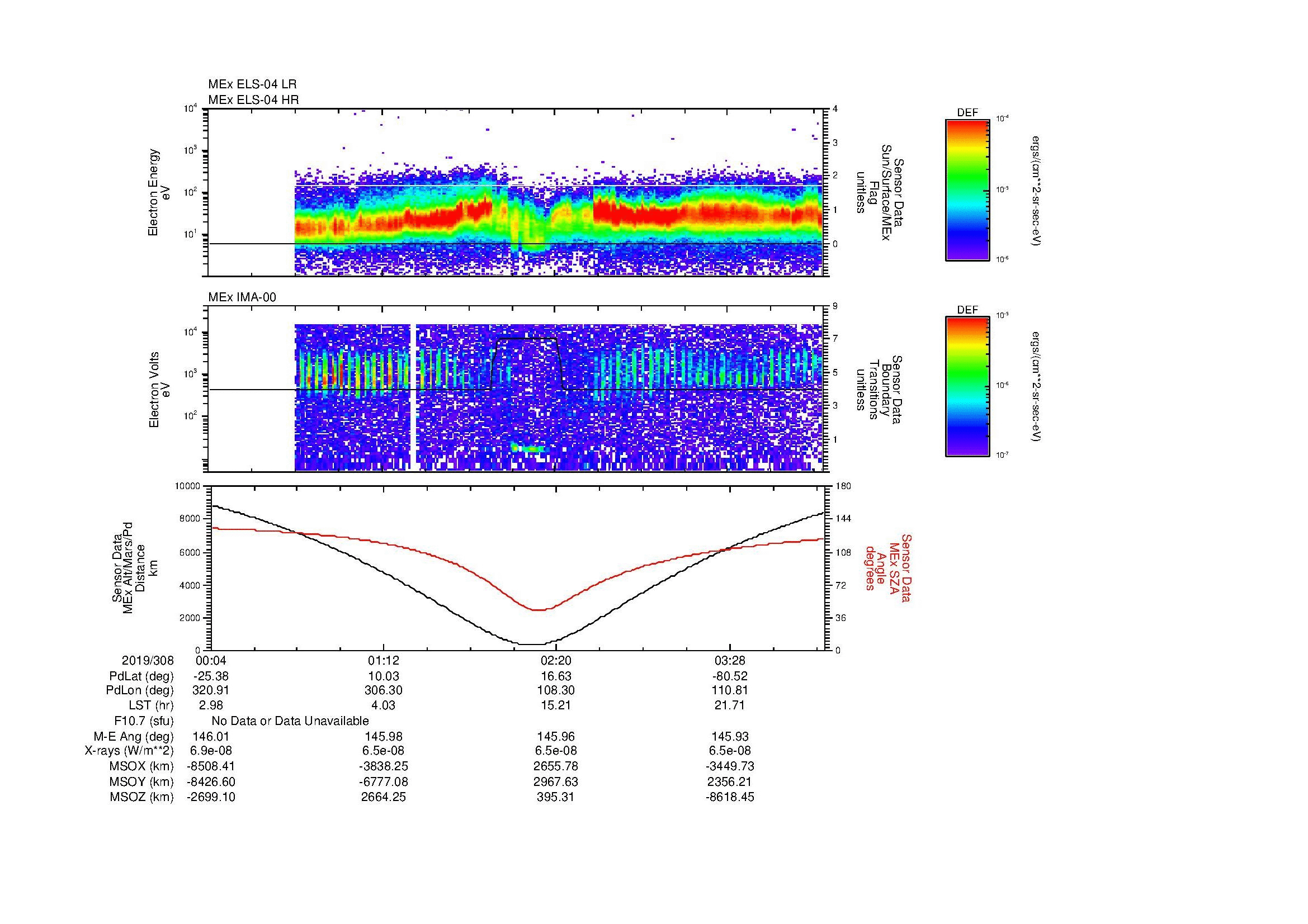Click the MSOZ value '395.31'
This screenshot has width=1308, height=924.
click(556, 797)
